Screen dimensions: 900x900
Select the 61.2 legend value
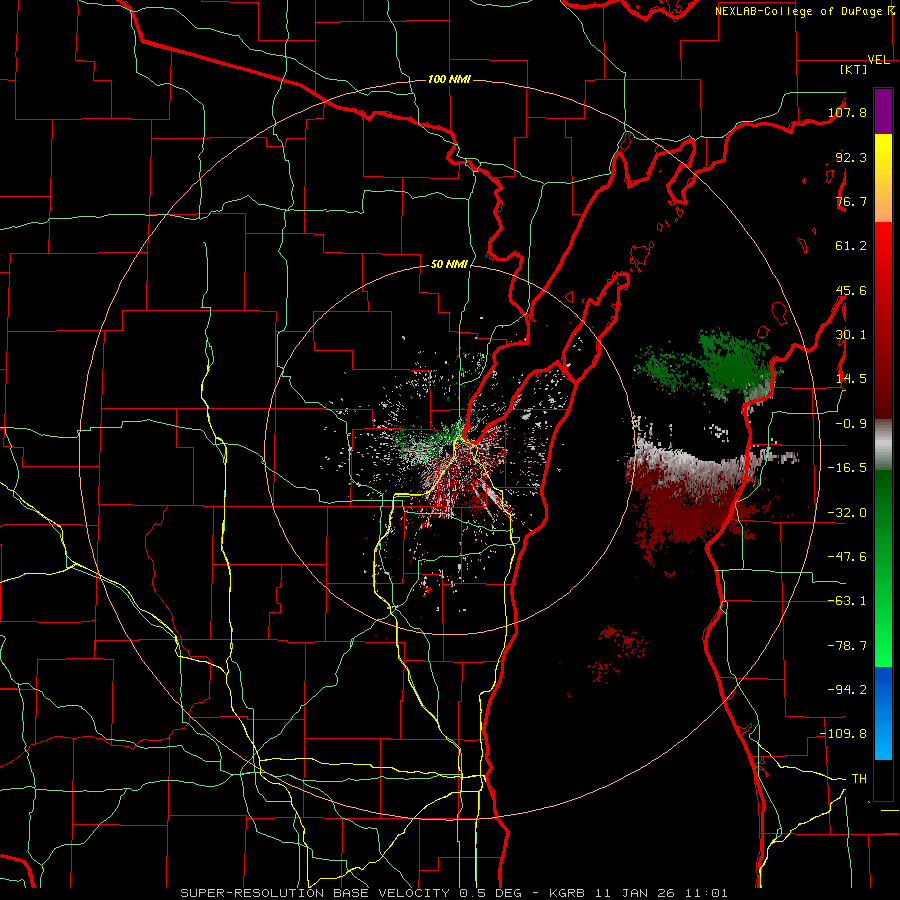(x=851, y=246)
